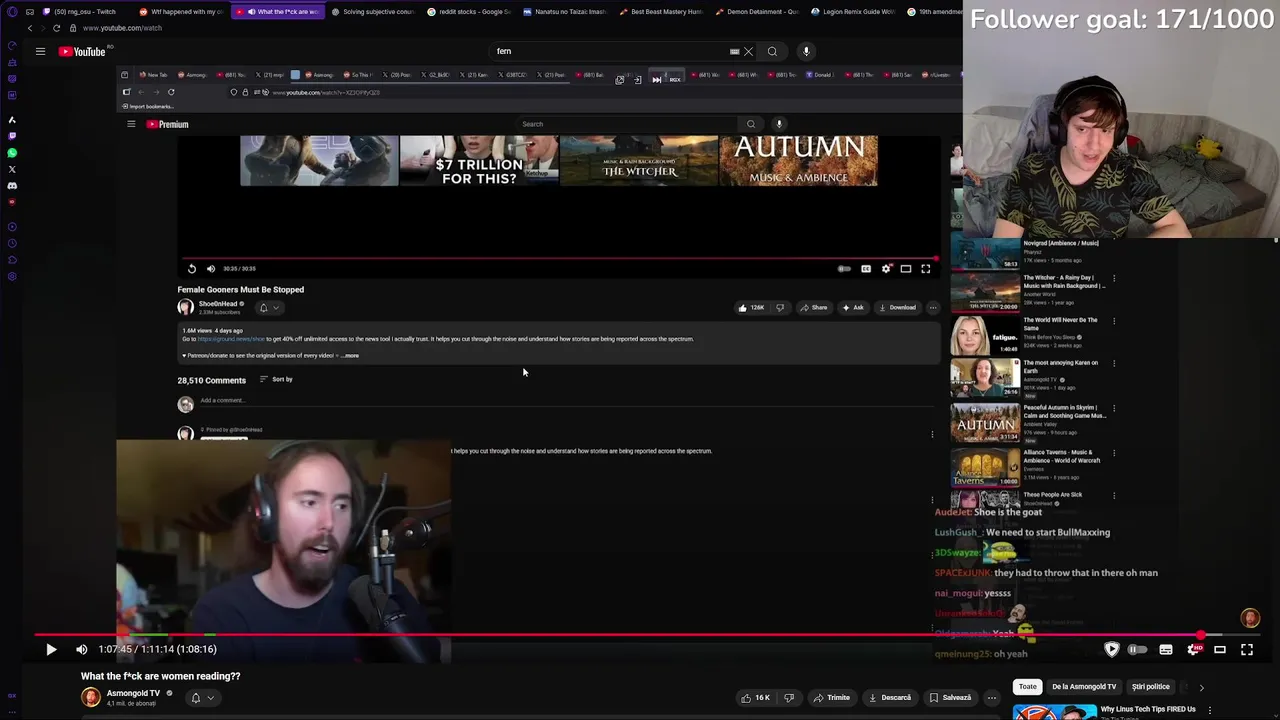Select the Știri politice chip
Screen dimensions: 1280x720
pos(1150,687)
